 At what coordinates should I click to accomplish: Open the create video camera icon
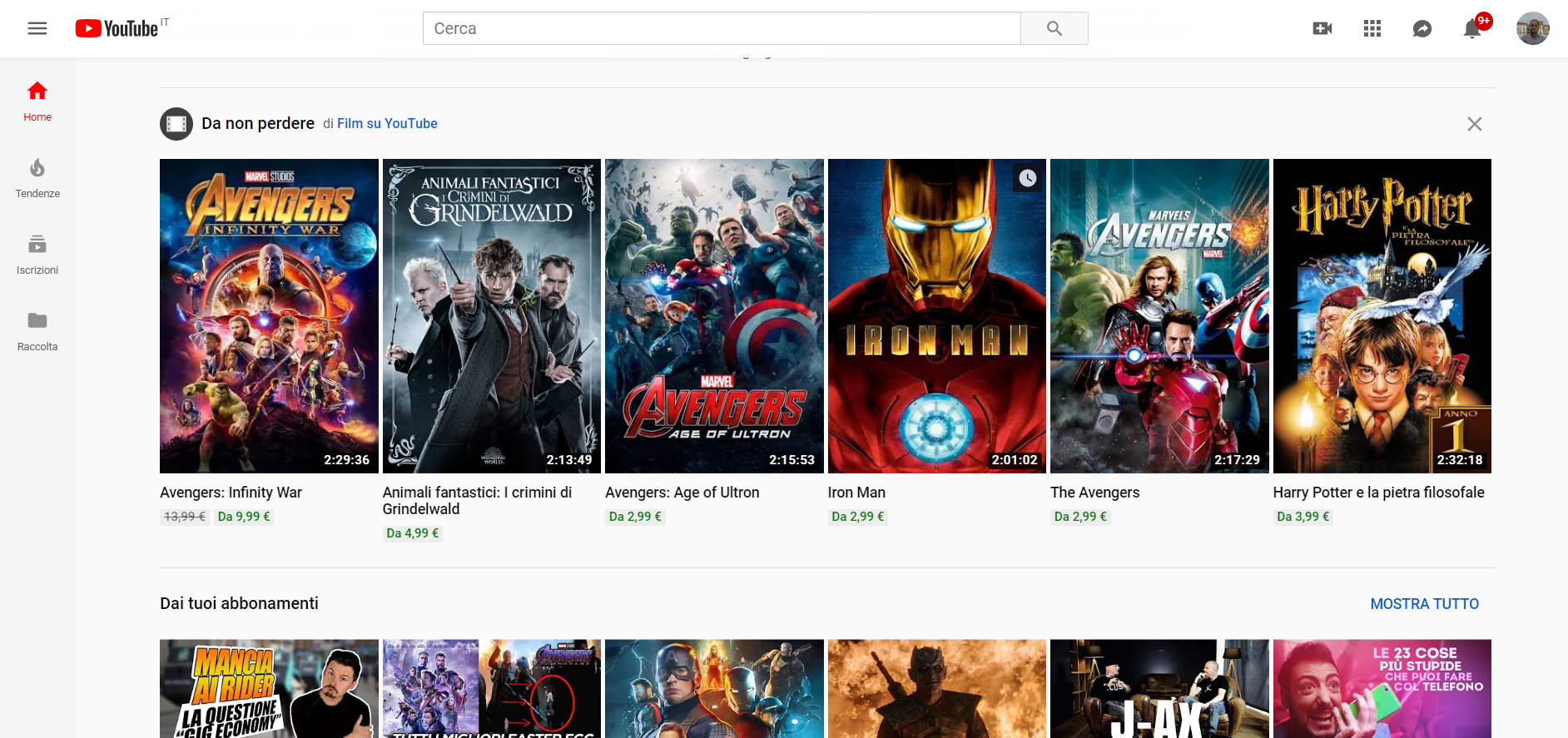click(1322, 29)
